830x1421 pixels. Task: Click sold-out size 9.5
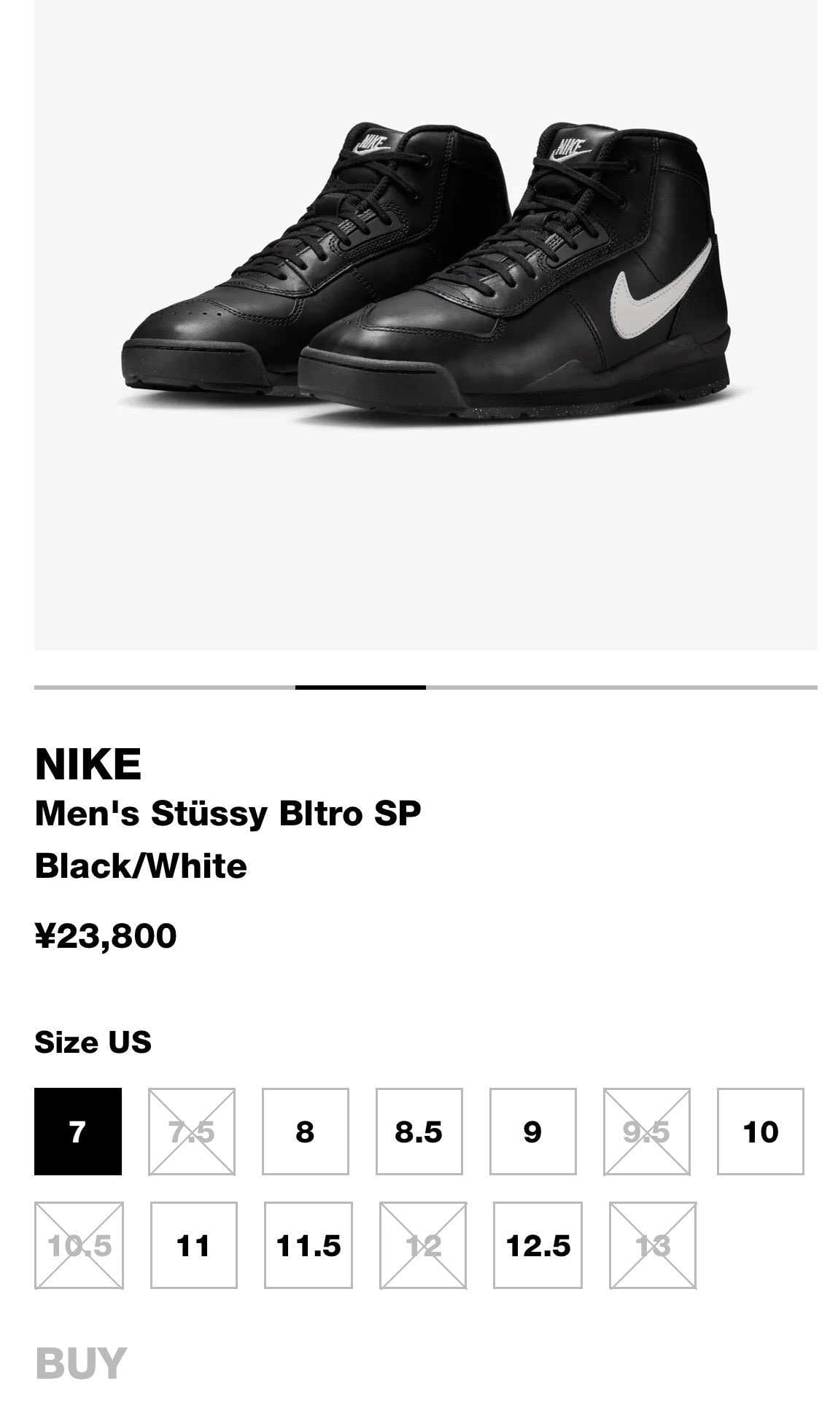coord(646,1131)
